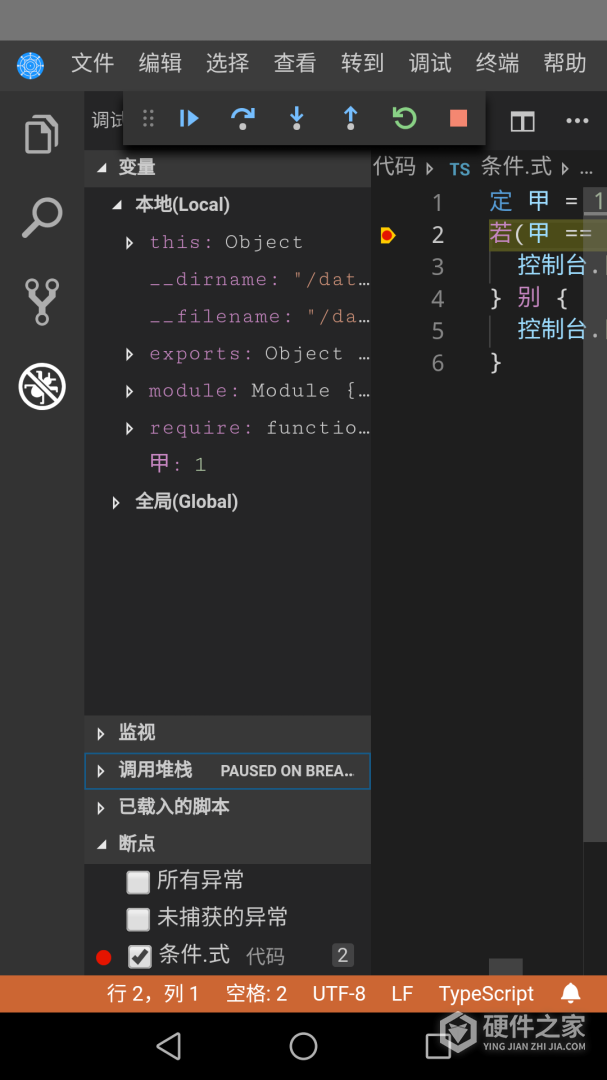Expand the 监视 watch section
The width and height of the screenshot is (607, 1080).
pyautogui.click(x=101, y=733)
